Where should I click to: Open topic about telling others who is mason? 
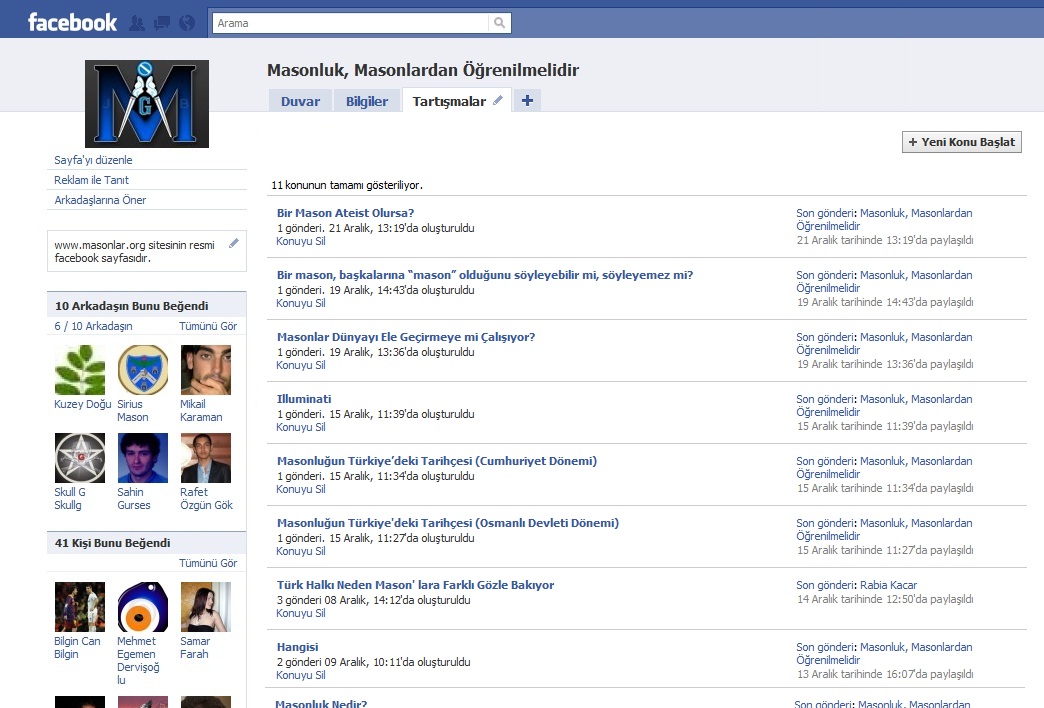485,275
